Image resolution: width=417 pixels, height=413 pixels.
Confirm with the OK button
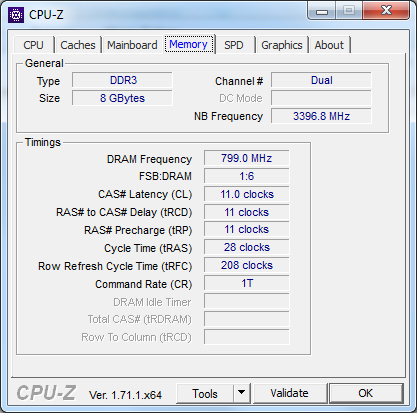(366, 393)
